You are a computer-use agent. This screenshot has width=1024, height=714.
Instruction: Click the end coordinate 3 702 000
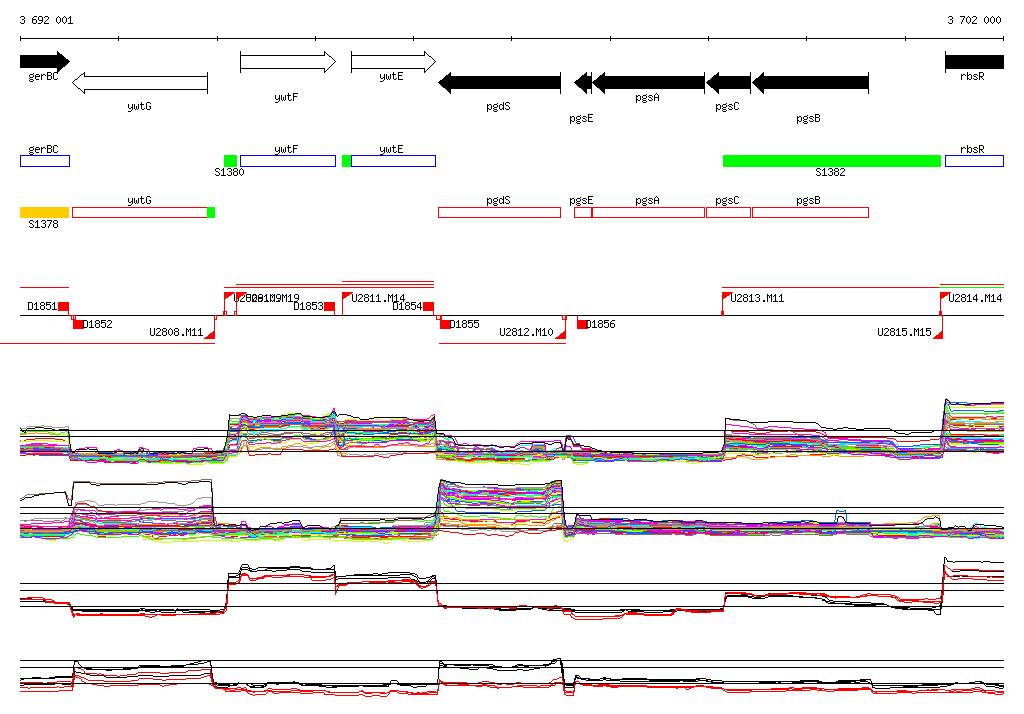(x=974, y=20)
